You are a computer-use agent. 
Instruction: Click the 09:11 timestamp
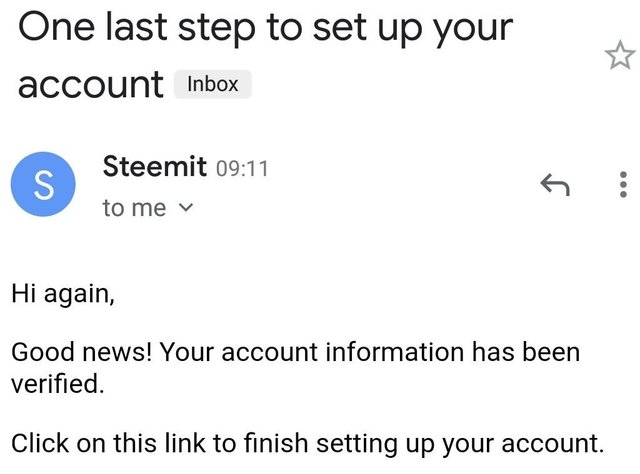242,168
